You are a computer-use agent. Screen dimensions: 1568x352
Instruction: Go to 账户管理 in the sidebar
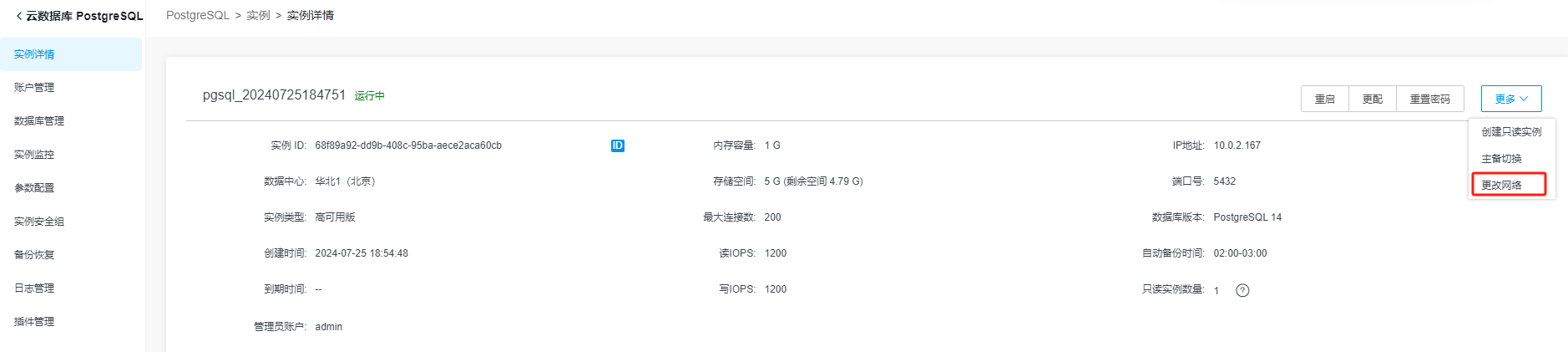click(x=34, y=88)
